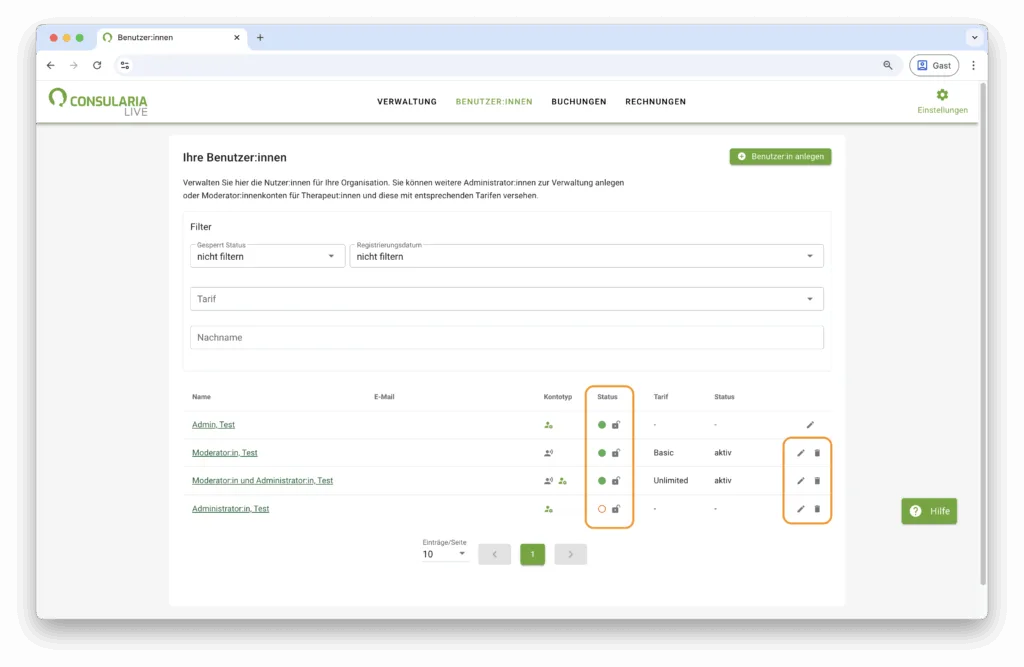Expand the Registrierungsdatum dropdown

588,256
